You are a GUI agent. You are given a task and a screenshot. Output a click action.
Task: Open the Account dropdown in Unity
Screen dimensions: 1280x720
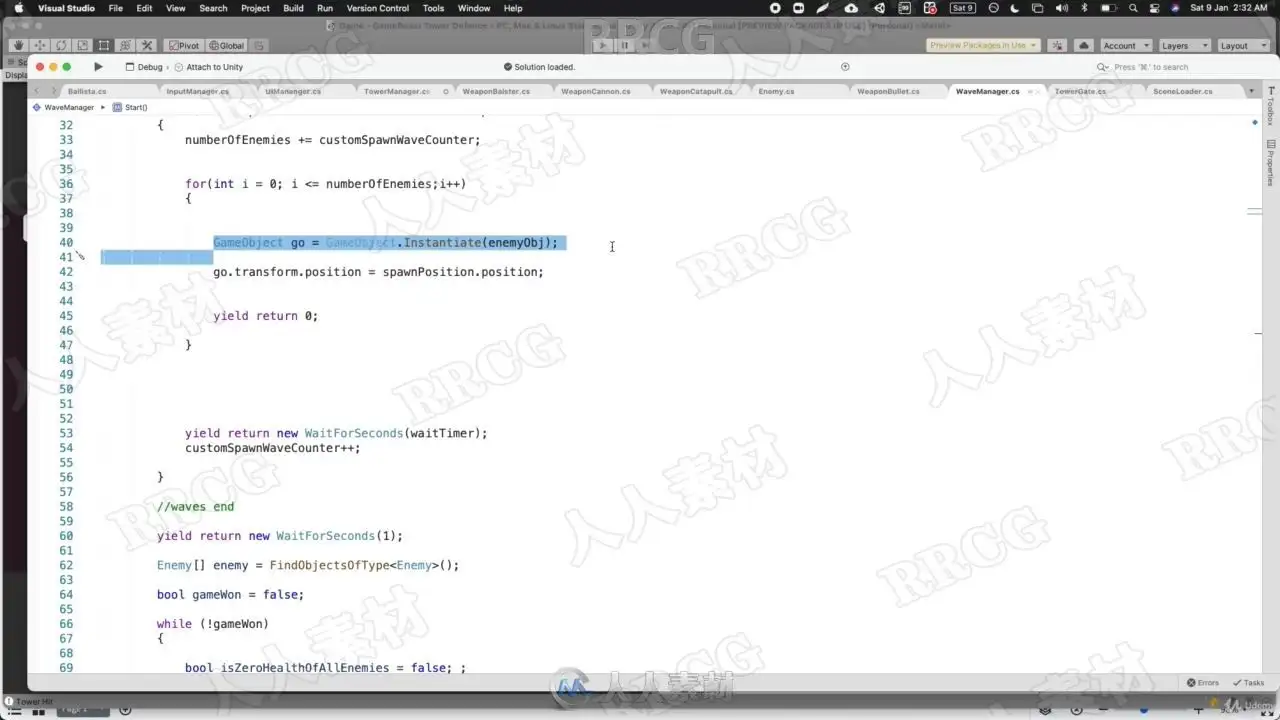[x=1126, y=45]
